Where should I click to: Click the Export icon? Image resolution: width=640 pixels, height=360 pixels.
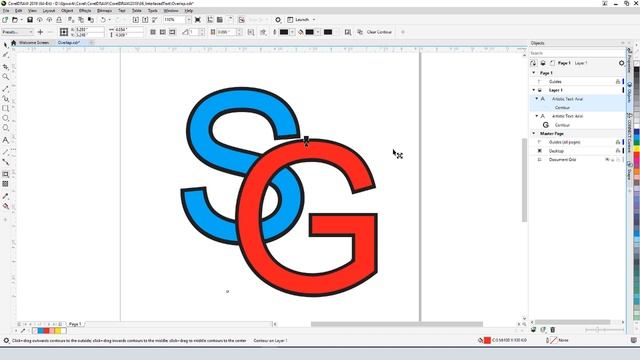coord(145,20)
